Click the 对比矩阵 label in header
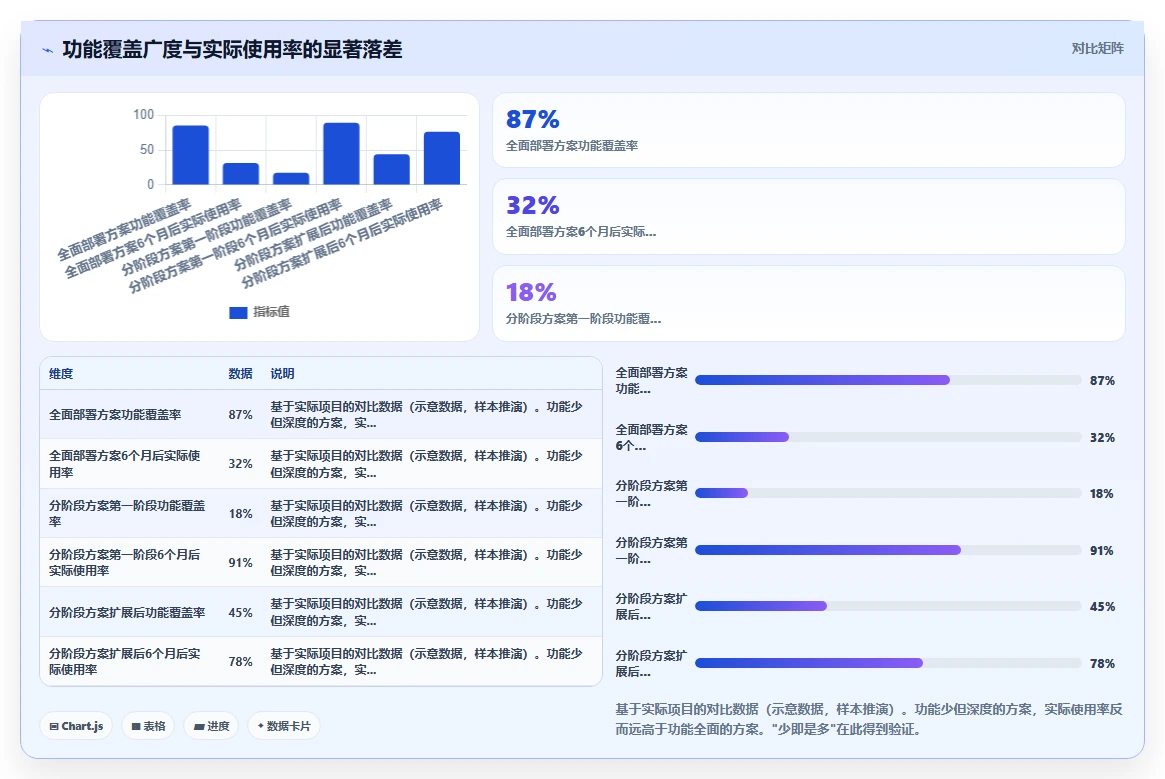 point(1097,48)
